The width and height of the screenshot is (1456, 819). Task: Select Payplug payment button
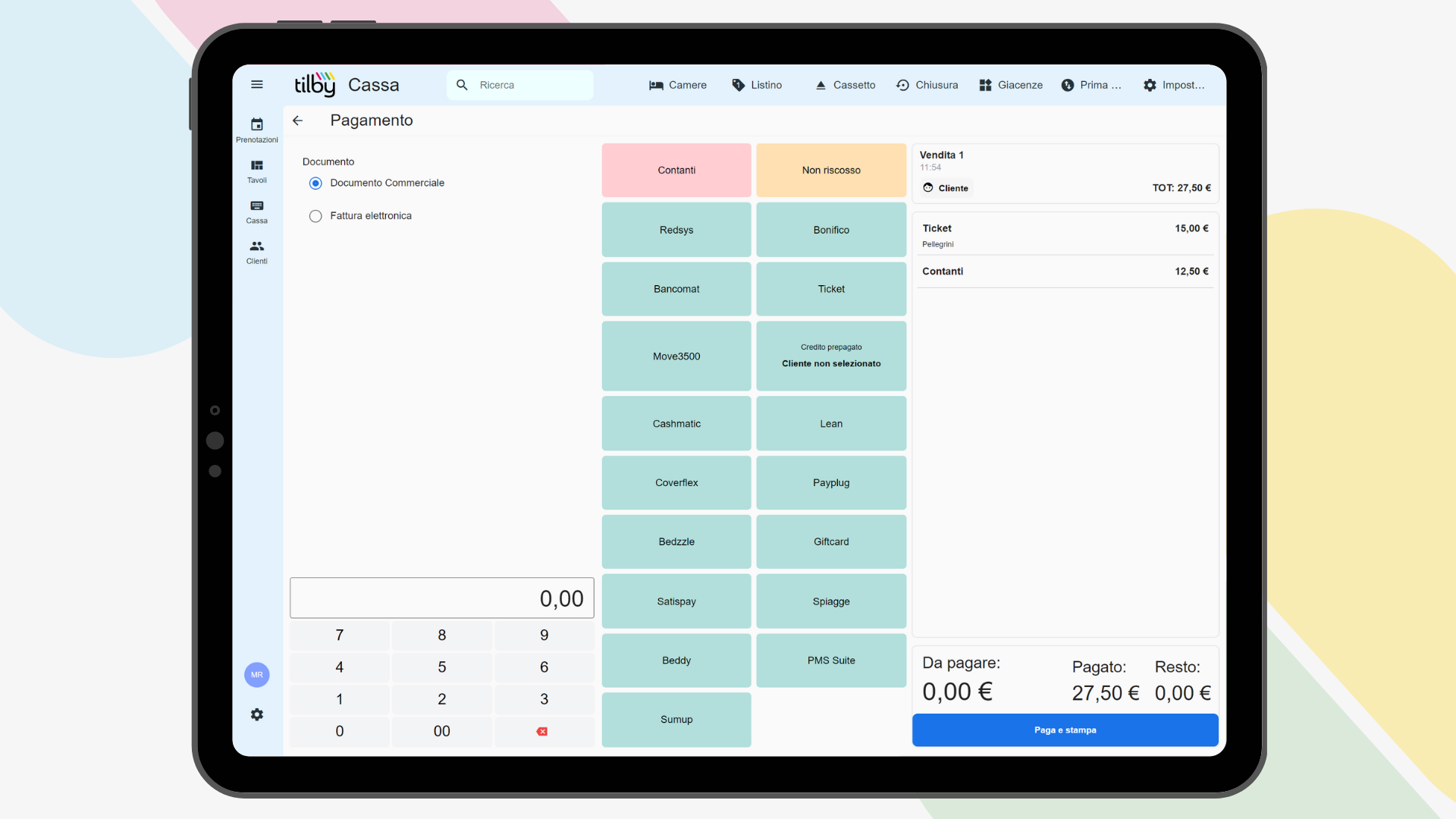point(831,483)
